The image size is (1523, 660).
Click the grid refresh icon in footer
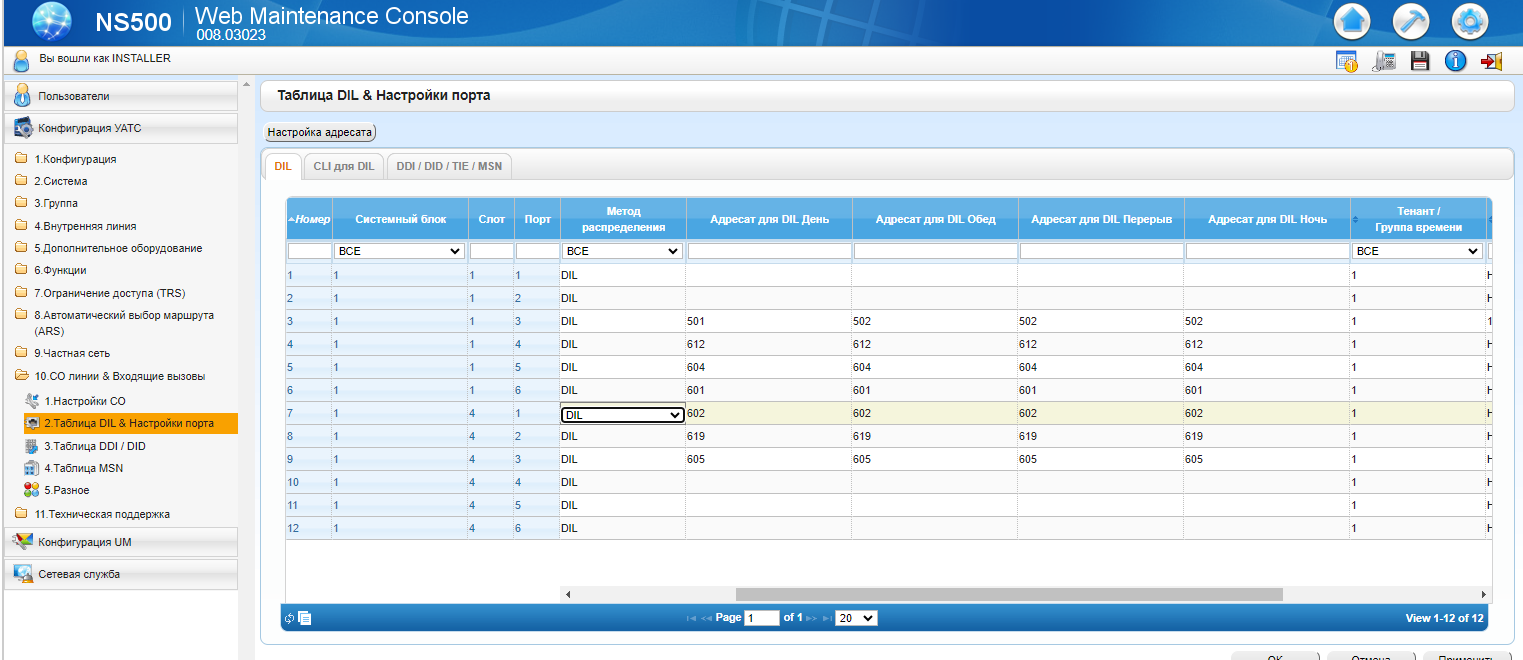pyautogui.click(x=289, y=618)
